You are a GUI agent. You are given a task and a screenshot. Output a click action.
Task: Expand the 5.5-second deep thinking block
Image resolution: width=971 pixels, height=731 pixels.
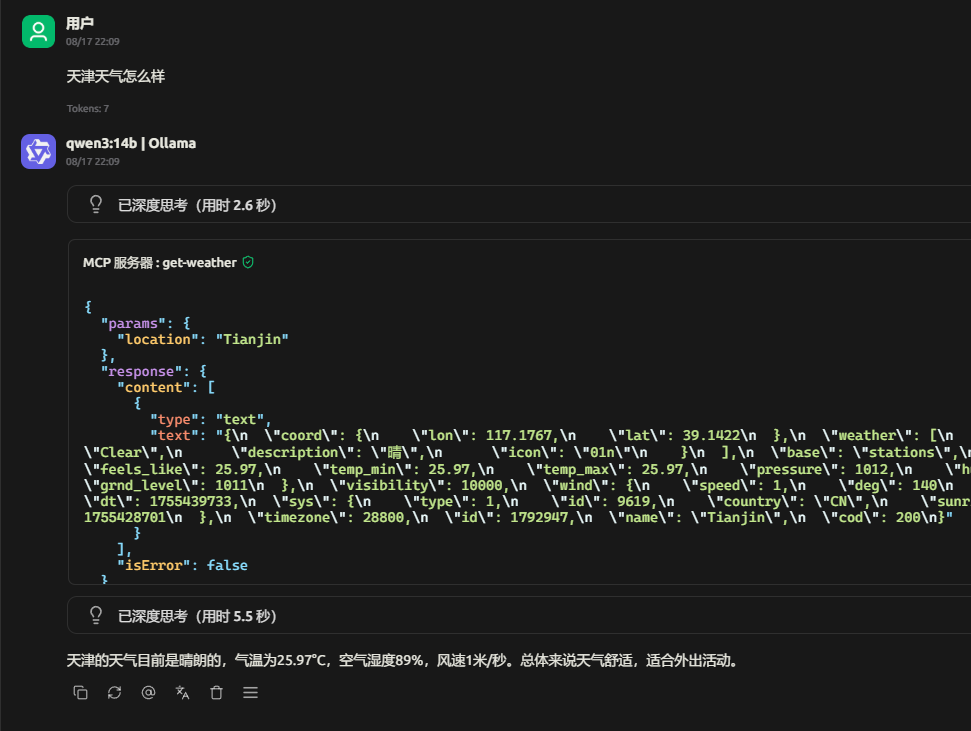coord(519,615)
